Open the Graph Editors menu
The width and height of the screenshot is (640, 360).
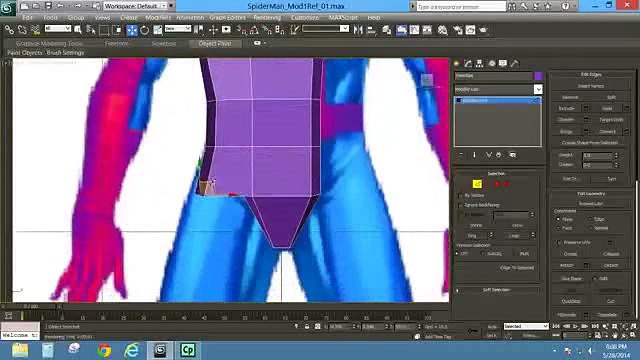228,18
